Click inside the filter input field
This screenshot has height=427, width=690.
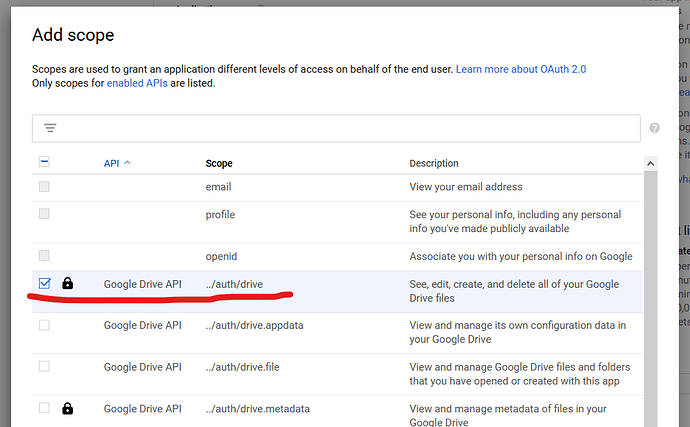coord(336,128)
